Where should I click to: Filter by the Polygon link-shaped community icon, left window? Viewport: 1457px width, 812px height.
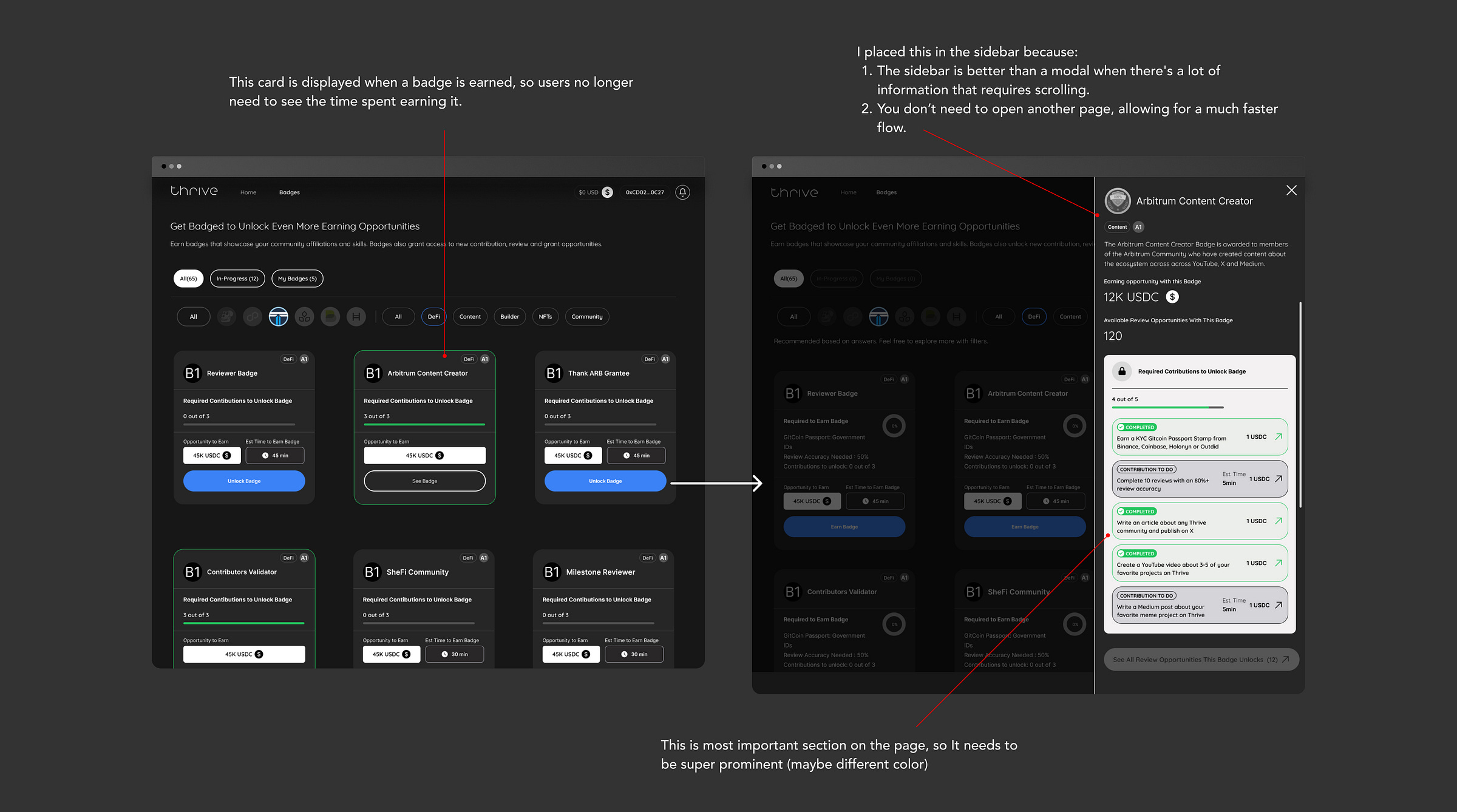[253, 317]
